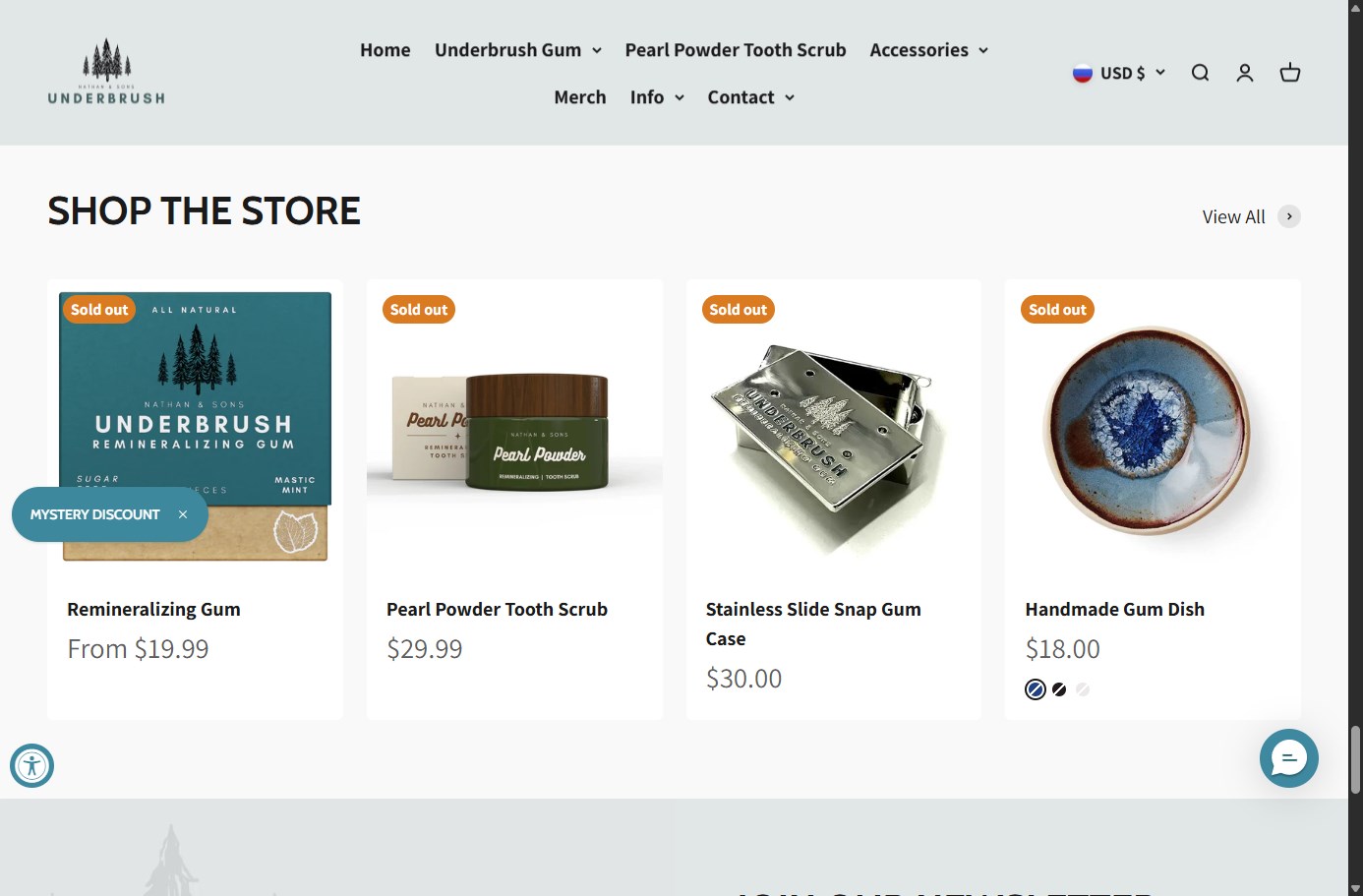
Task: Open the Pearl Powder Tooth Scrub product title
Action: click(497, 610)
